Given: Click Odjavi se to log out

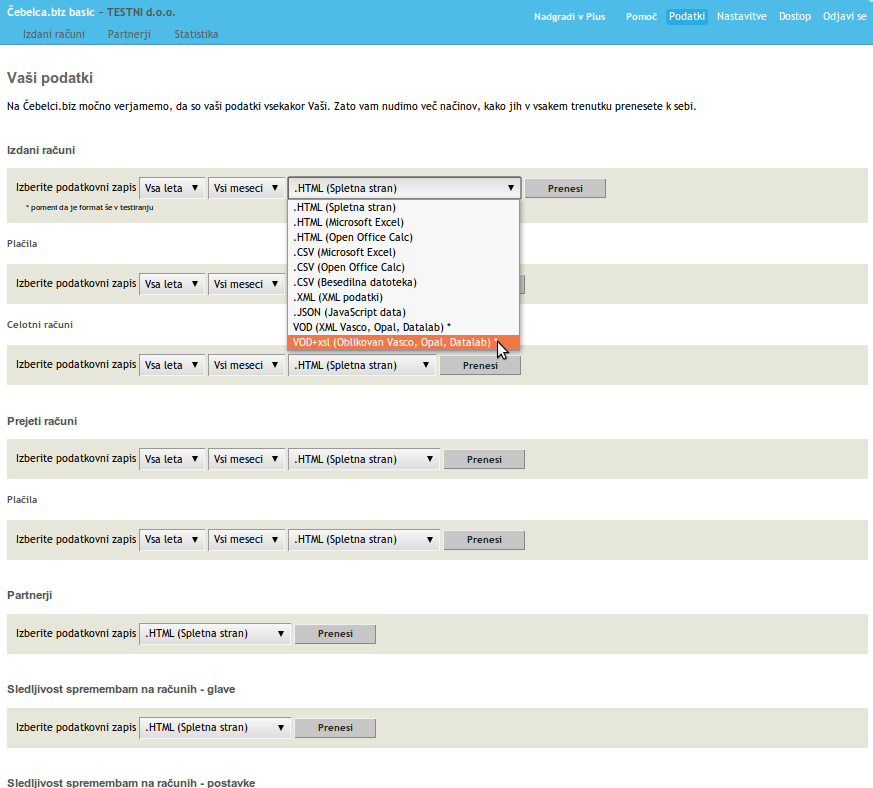Looking at the screenshot, I should tap(844, 17).
